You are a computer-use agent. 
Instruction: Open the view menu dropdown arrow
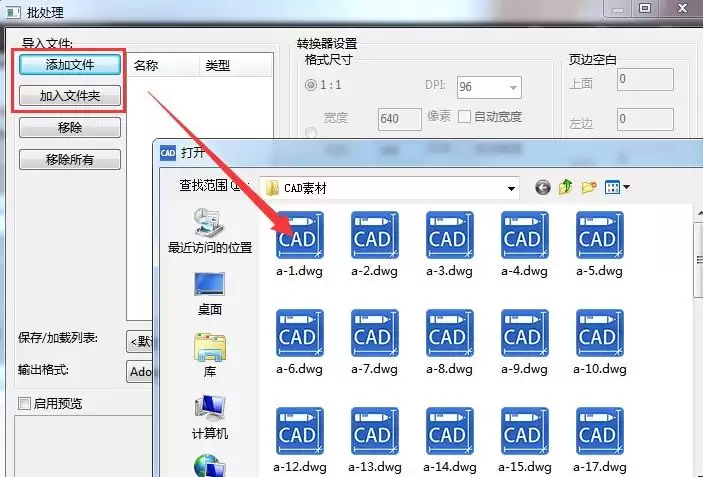pyautogui.click(x=626, y=187)
